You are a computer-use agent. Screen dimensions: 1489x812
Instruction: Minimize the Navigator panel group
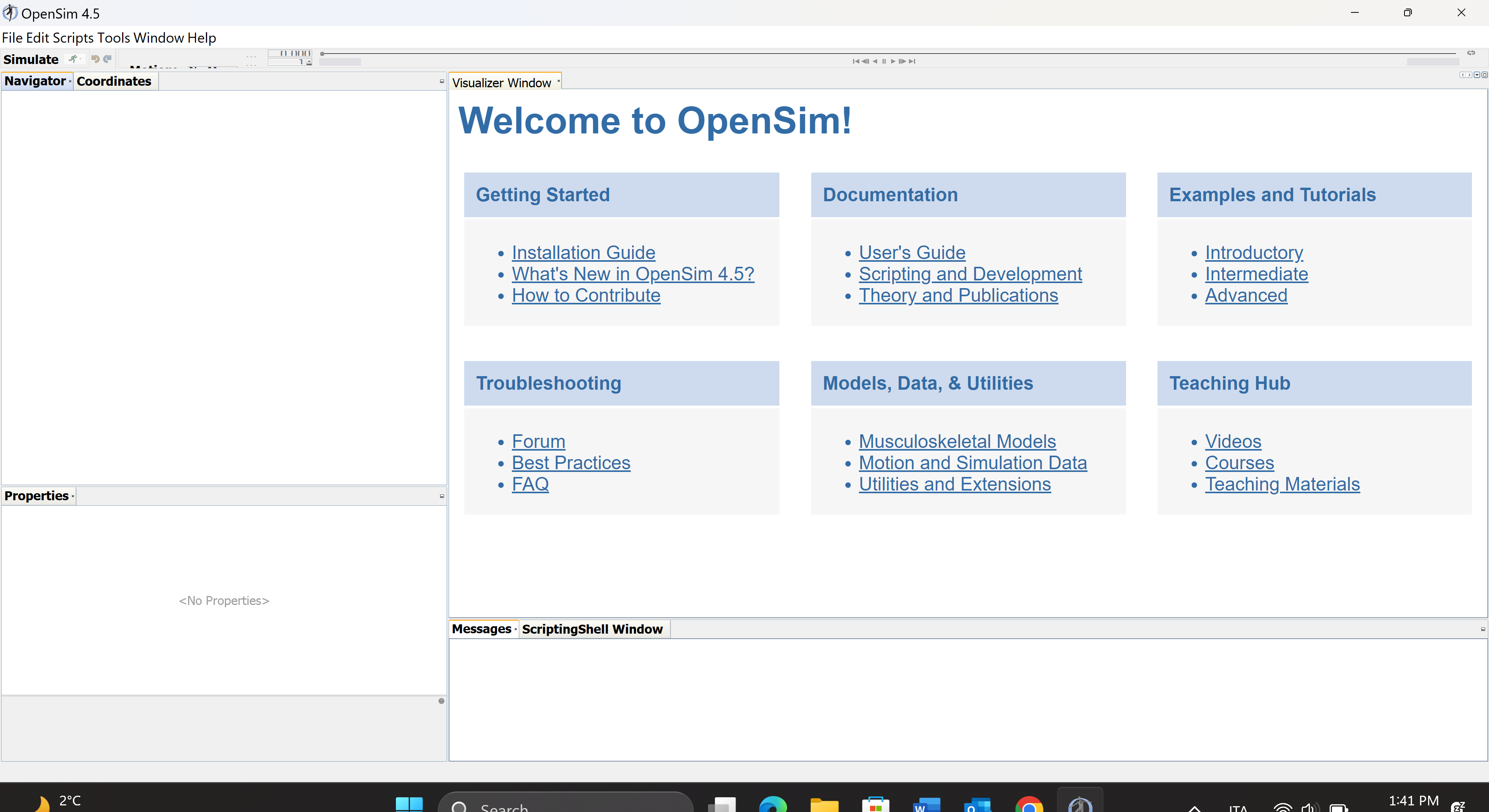pos(442,81)
